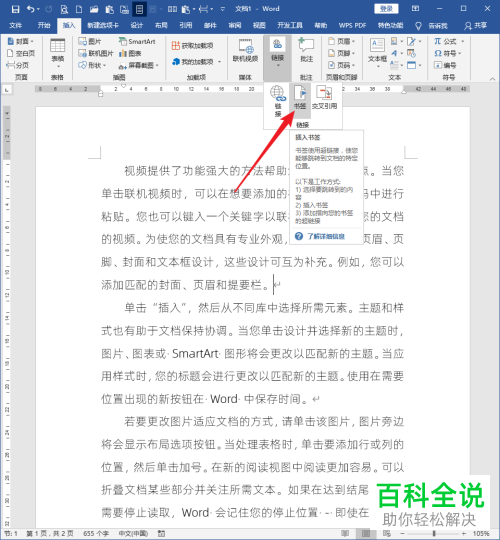
Task: Zoom out with the minus button
Action: [x=401, y=533]
